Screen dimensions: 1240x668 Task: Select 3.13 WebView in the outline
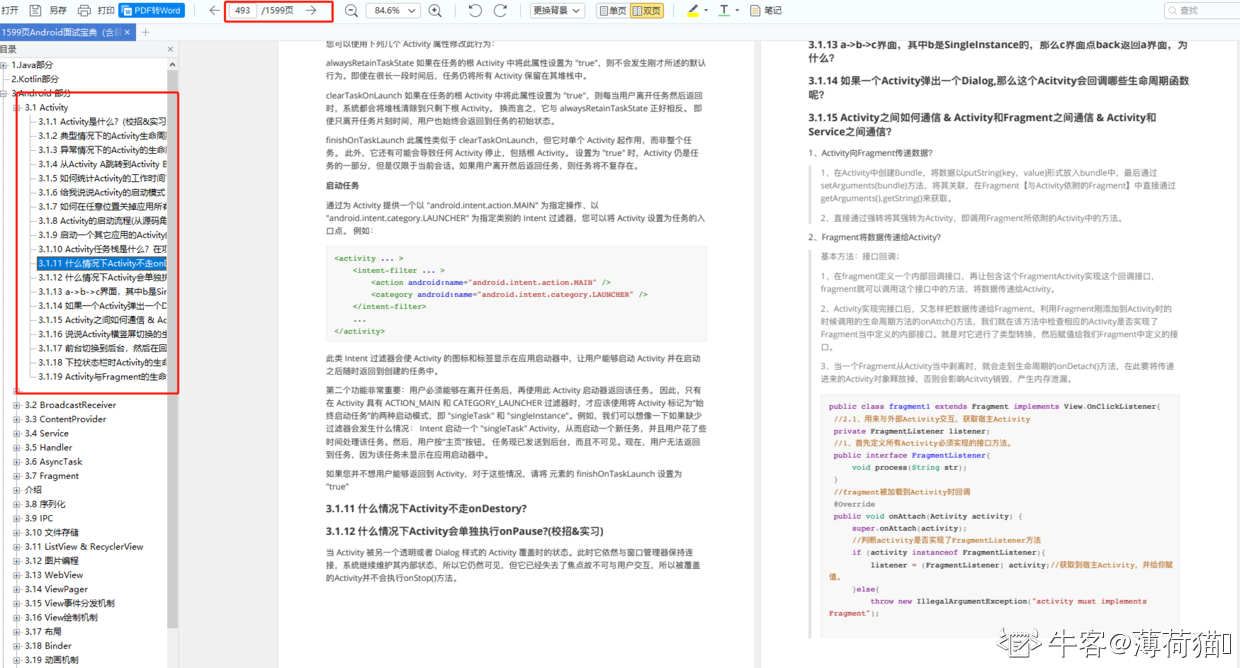pos(54,575)
